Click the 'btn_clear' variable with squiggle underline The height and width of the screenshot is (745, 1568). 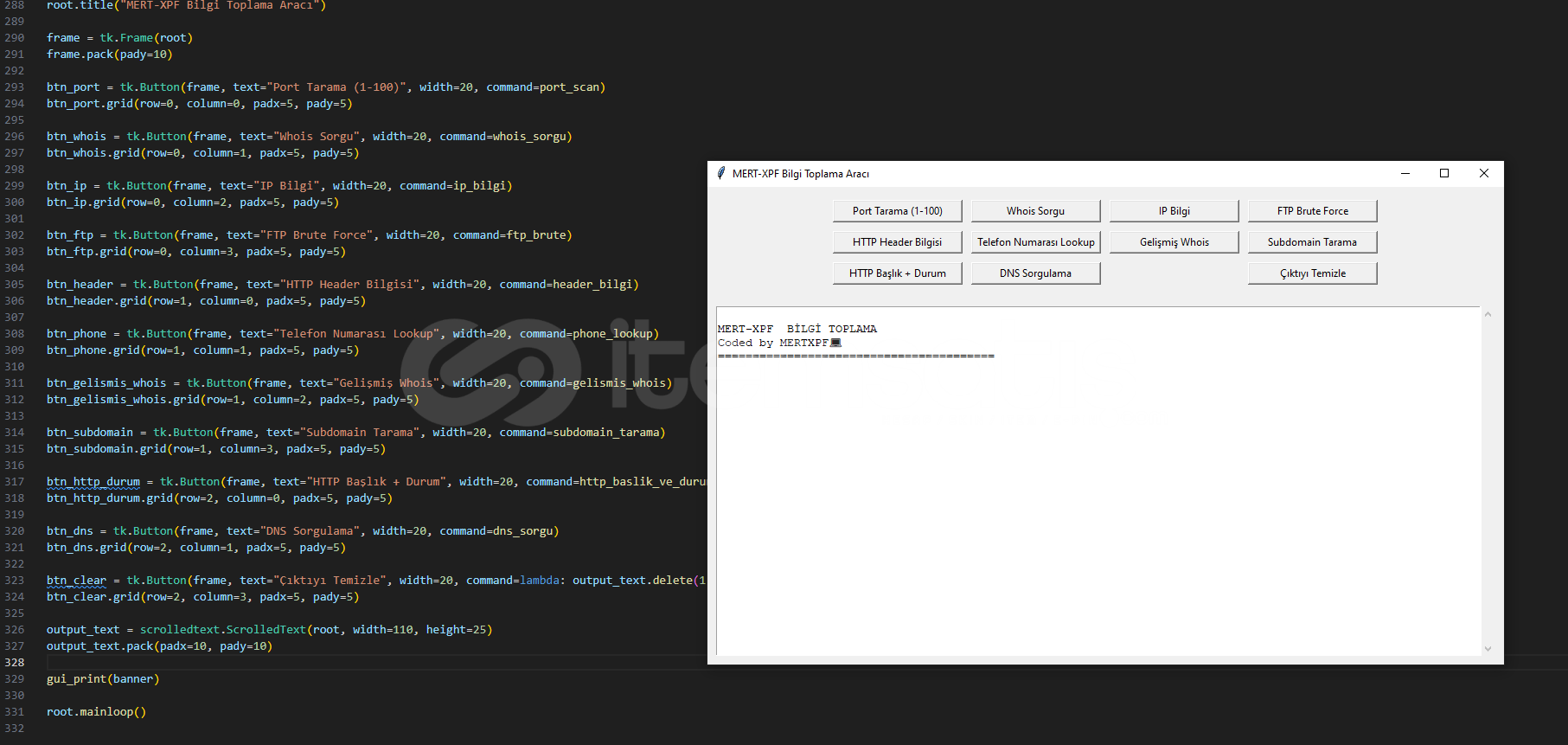tap(76, 581)
